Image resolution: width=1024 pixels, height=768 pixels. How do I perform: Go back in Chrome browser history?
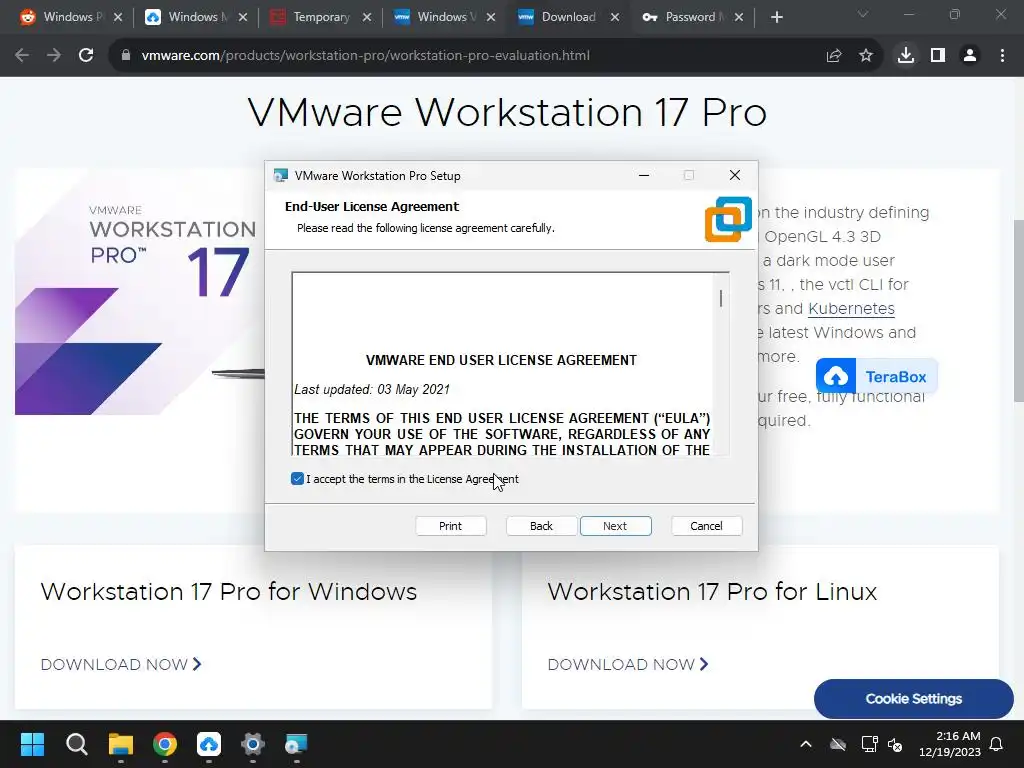(22, 56)
